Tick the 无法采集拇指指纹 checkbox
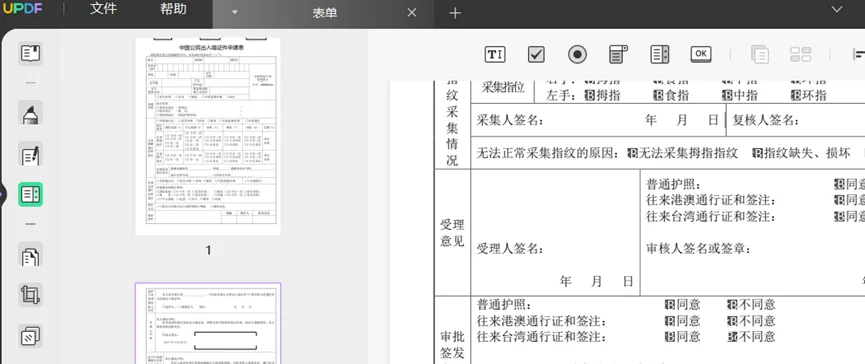The width and height of the screenshot is (865, 364). coord(633,153)
